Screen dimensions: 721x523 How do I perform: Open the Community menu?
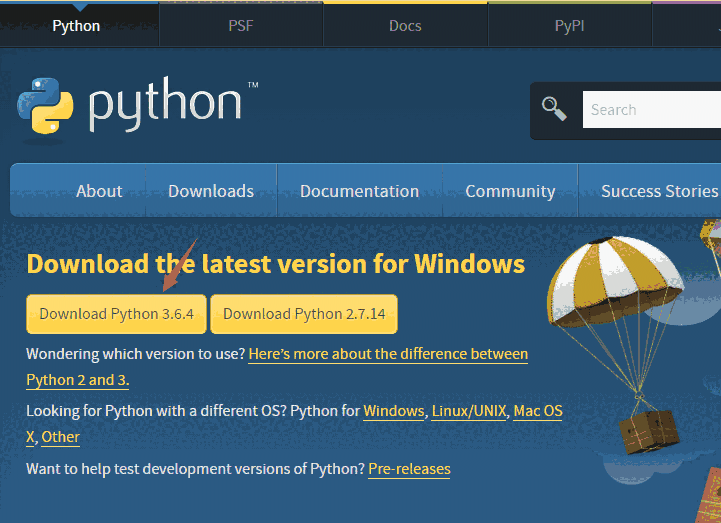tap(510, 191)
